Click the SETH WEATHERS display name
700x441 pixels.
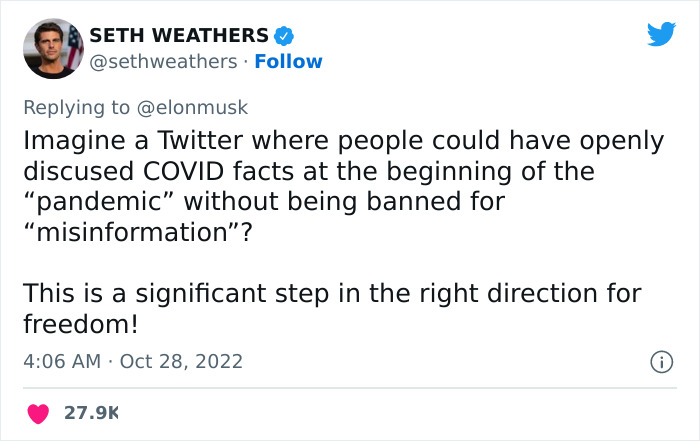(179, 36)
